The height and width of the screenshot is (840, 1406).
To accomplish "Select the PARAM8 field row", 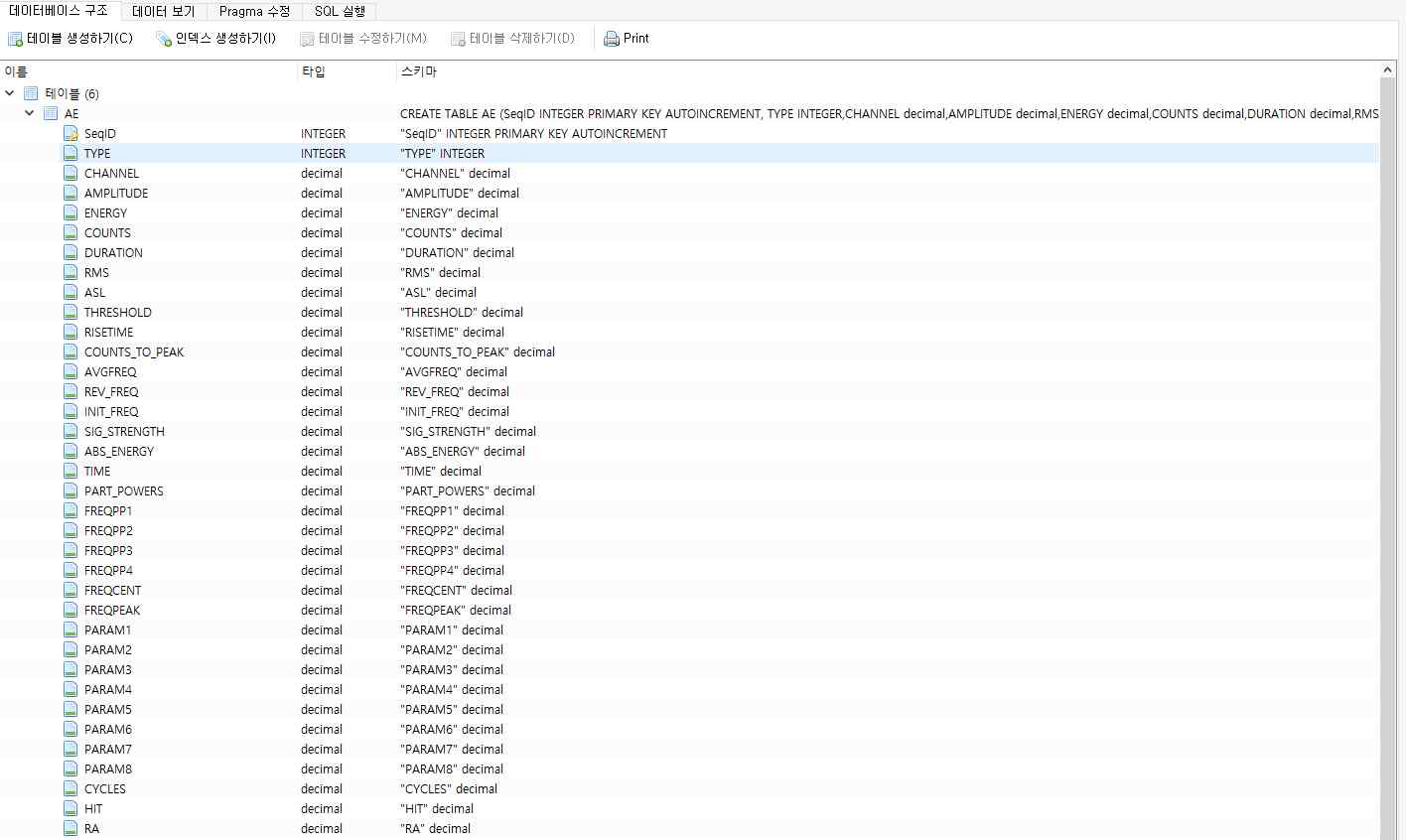I will [x=689, y=769].
